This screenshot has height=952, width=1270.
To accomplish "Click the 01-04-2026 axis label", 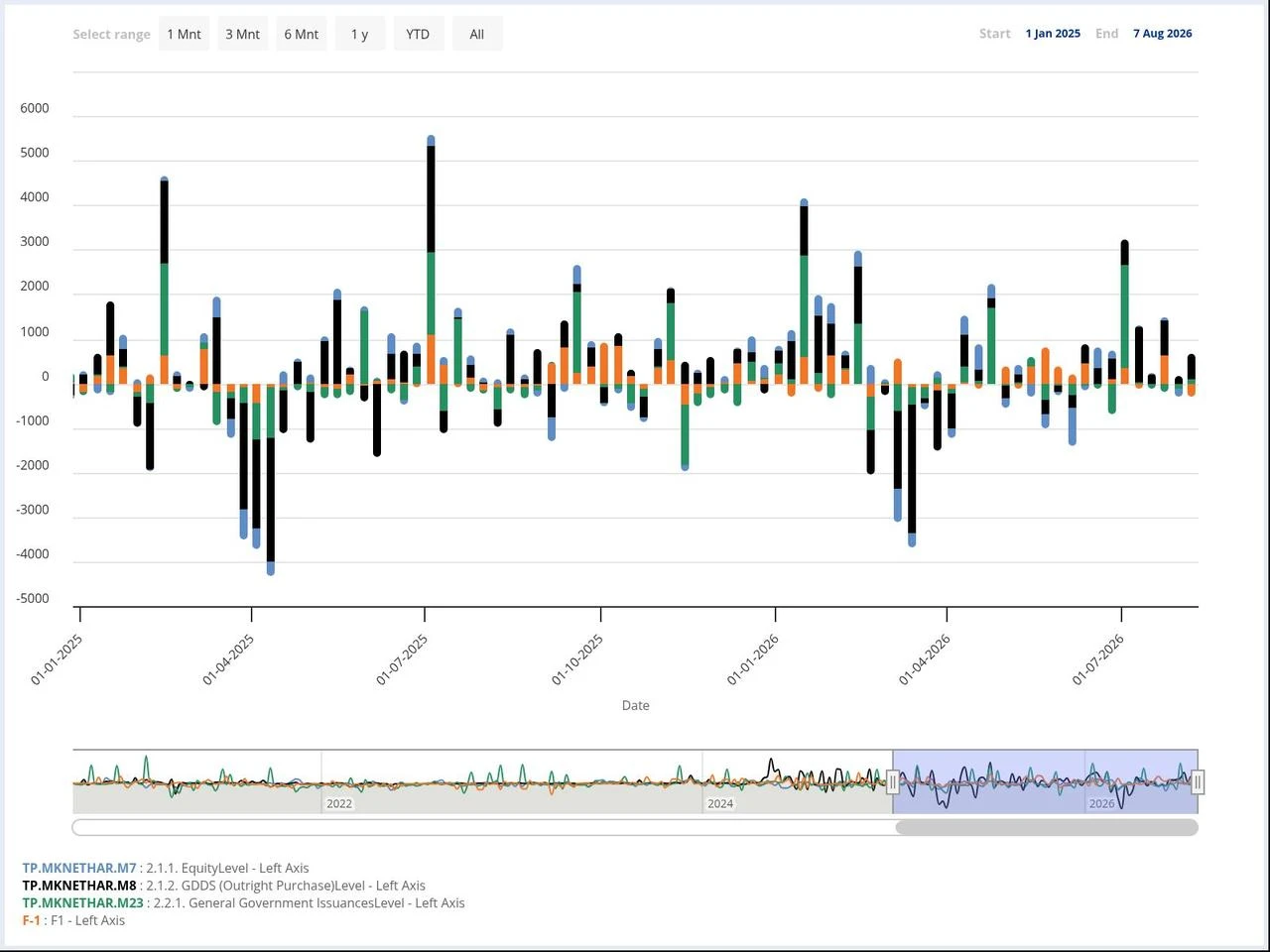I will click(x=925, y=660).
